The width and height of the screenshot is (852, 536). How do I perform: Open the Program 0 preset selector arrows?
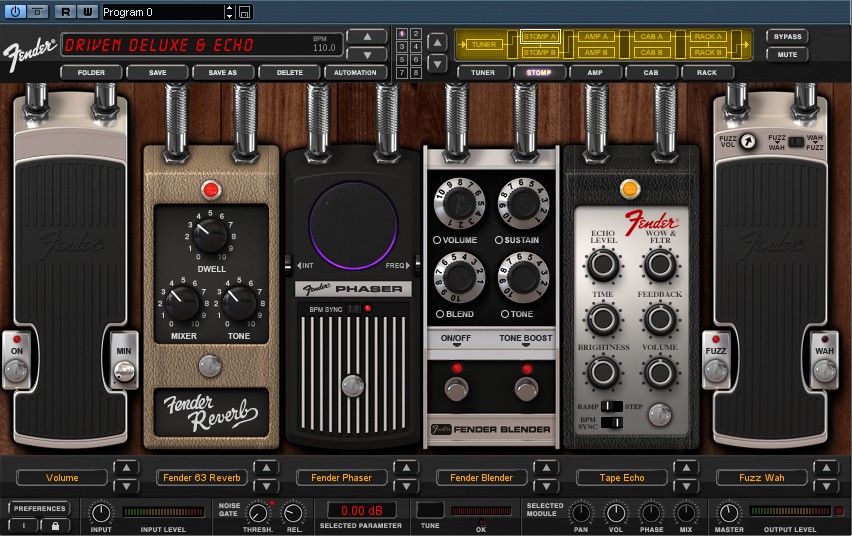point(229,12)
